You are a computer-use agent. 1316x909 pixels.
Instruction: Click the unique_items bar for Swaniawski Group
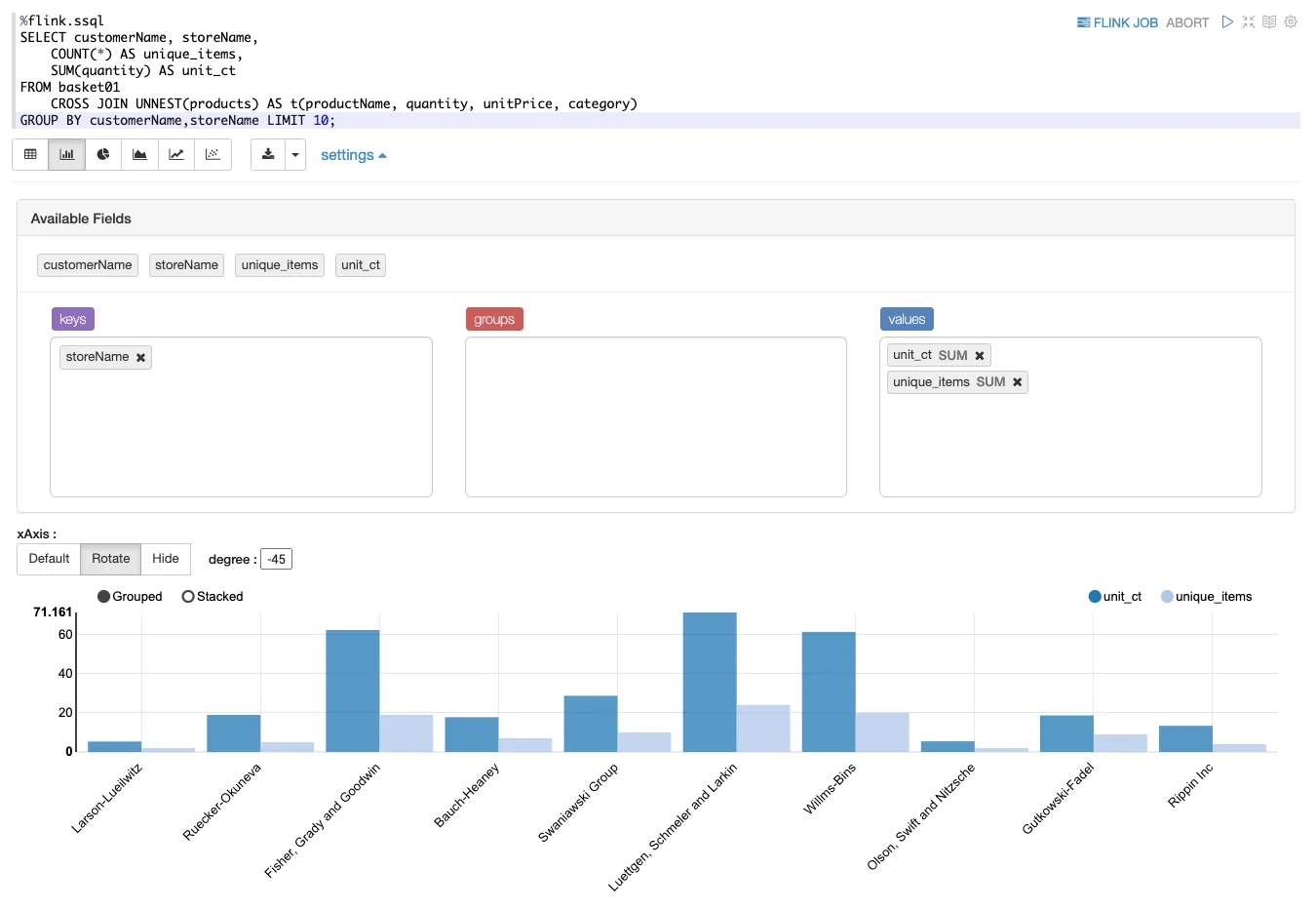[644, 741]
